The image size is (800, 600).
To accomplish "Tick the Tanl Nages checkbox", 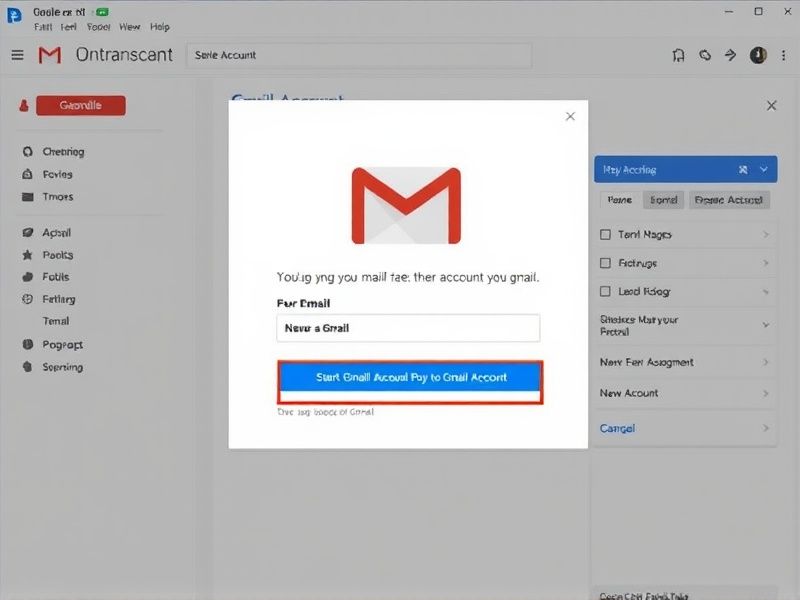I will tap(605, 234).
